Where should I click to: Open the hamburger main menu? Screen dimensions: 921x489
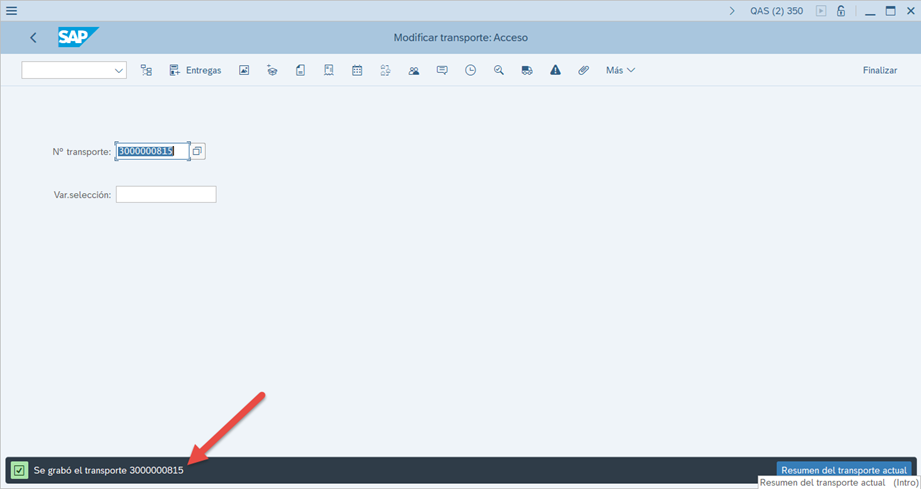(x=12, y=11)
